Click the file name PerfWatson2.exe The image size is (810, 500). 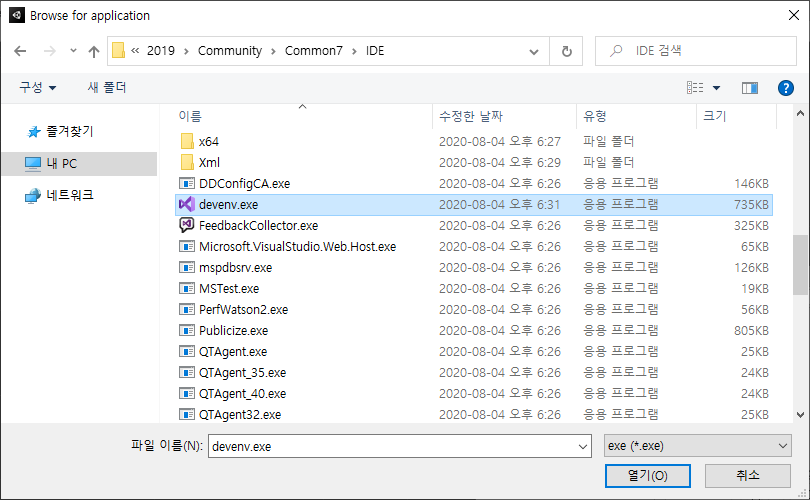coord(243,310)
